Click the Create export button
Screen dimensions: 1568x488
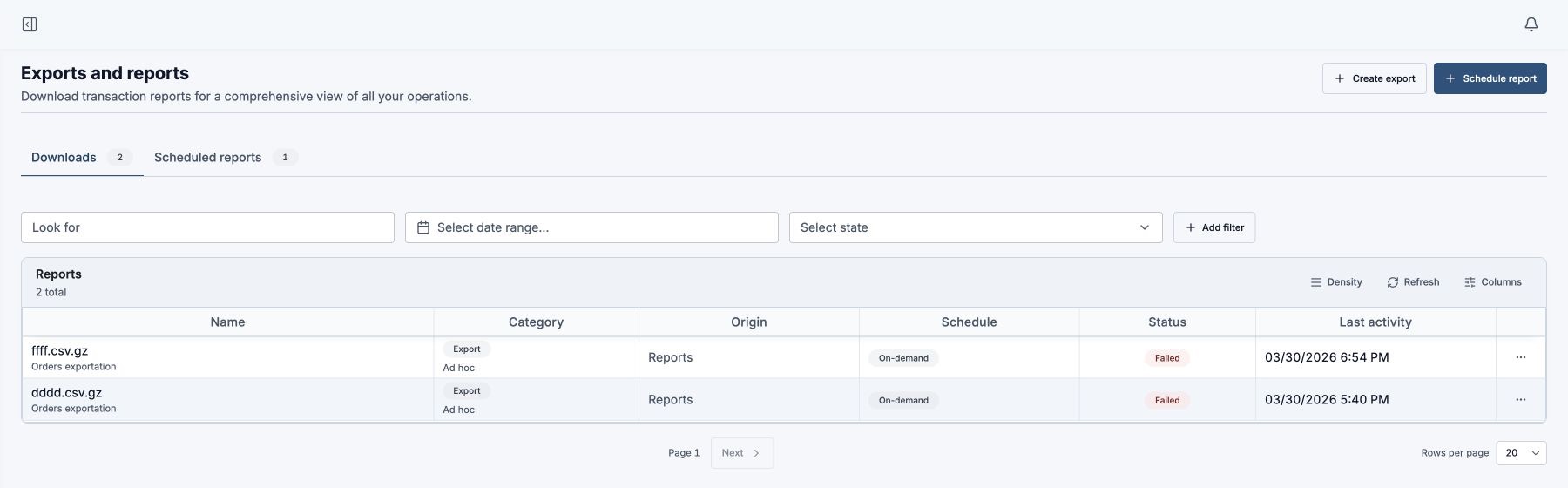1375,78
